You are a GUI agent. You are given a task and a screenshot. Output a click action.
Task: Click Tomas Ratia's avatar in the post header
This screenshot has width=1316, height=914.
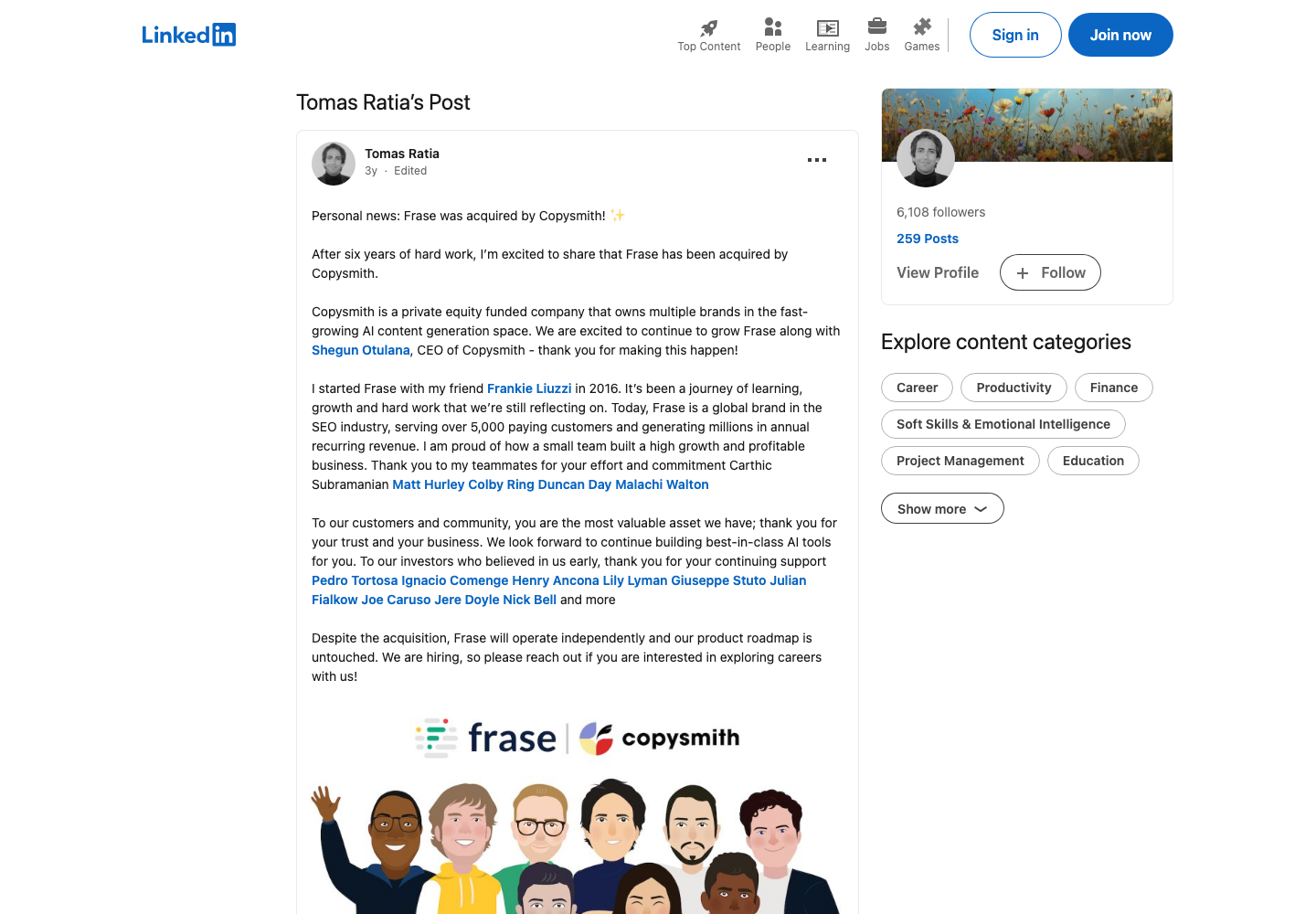coord(334,164)
